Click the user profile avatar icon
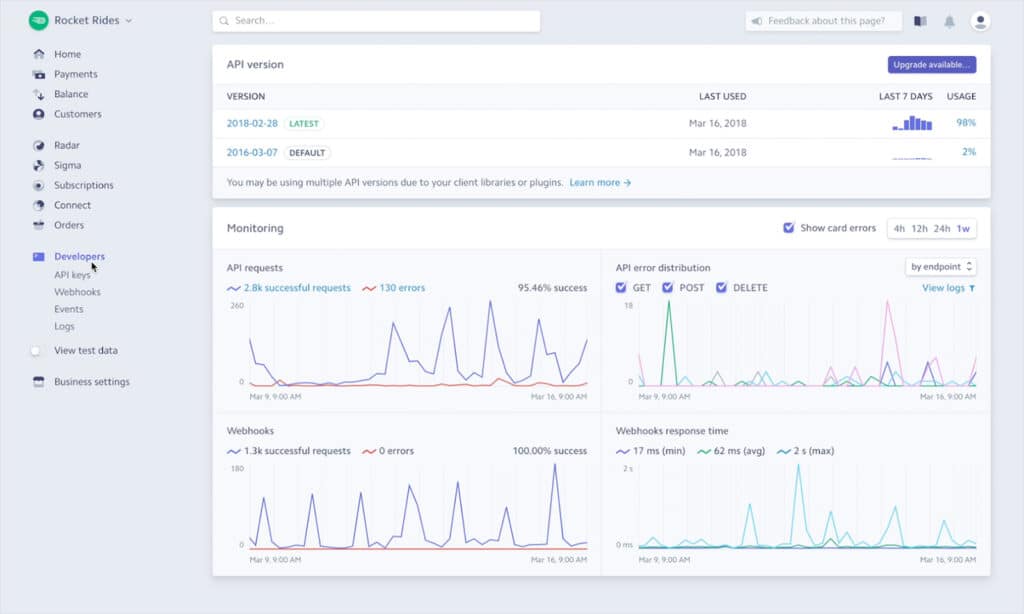This screenshot has width=1024, height=614. (982, 20)
